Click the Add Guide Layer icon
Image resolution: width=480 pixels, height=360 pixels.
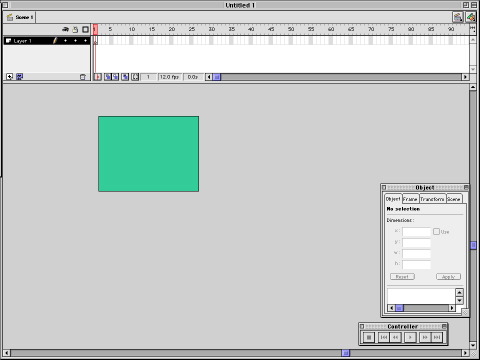20,77
